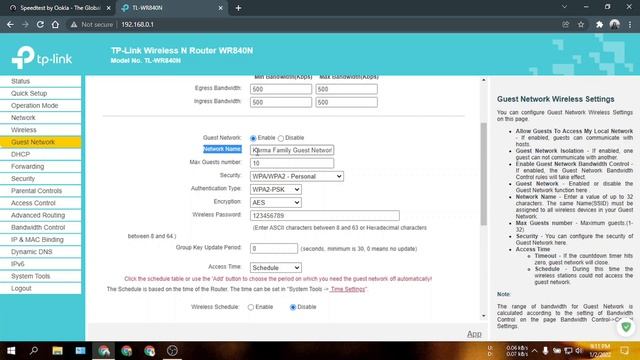Viewport: 640px width, 360px height.
Task: Click the Egress Min Bandwidth field
Action: [x=281, y=89]
